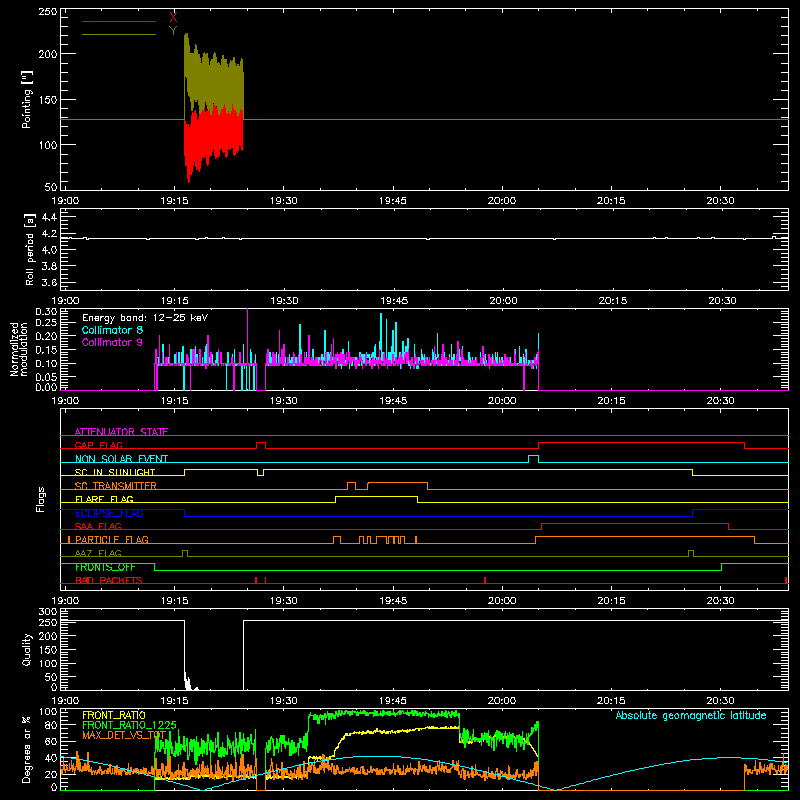Click the Normalized modulation axis title
The width and height of the screenshot is (800, 800).
[x=19, y=349]
